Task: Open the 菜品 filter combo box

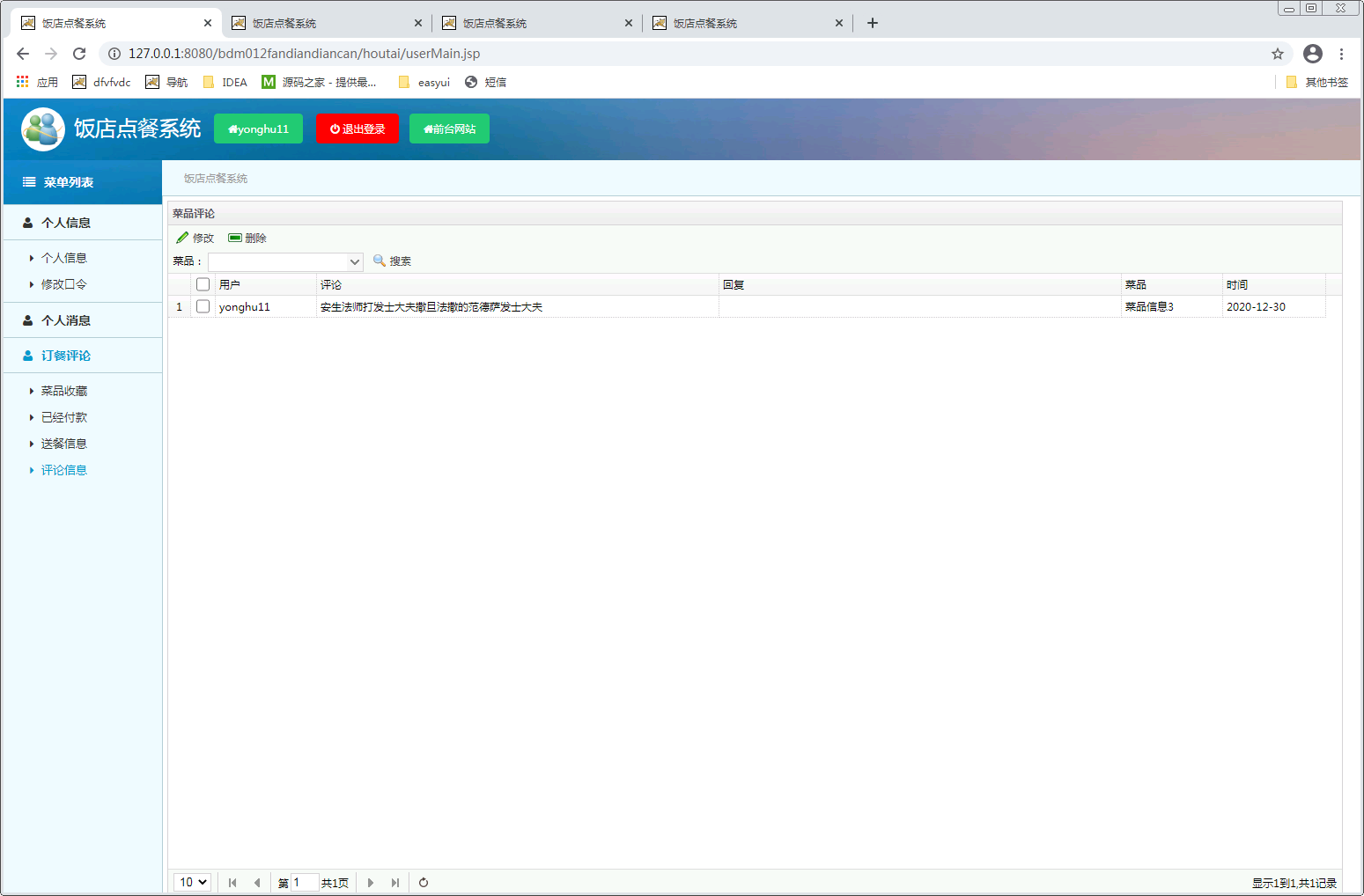Action: pyautogui.click(x=285, y=261)
